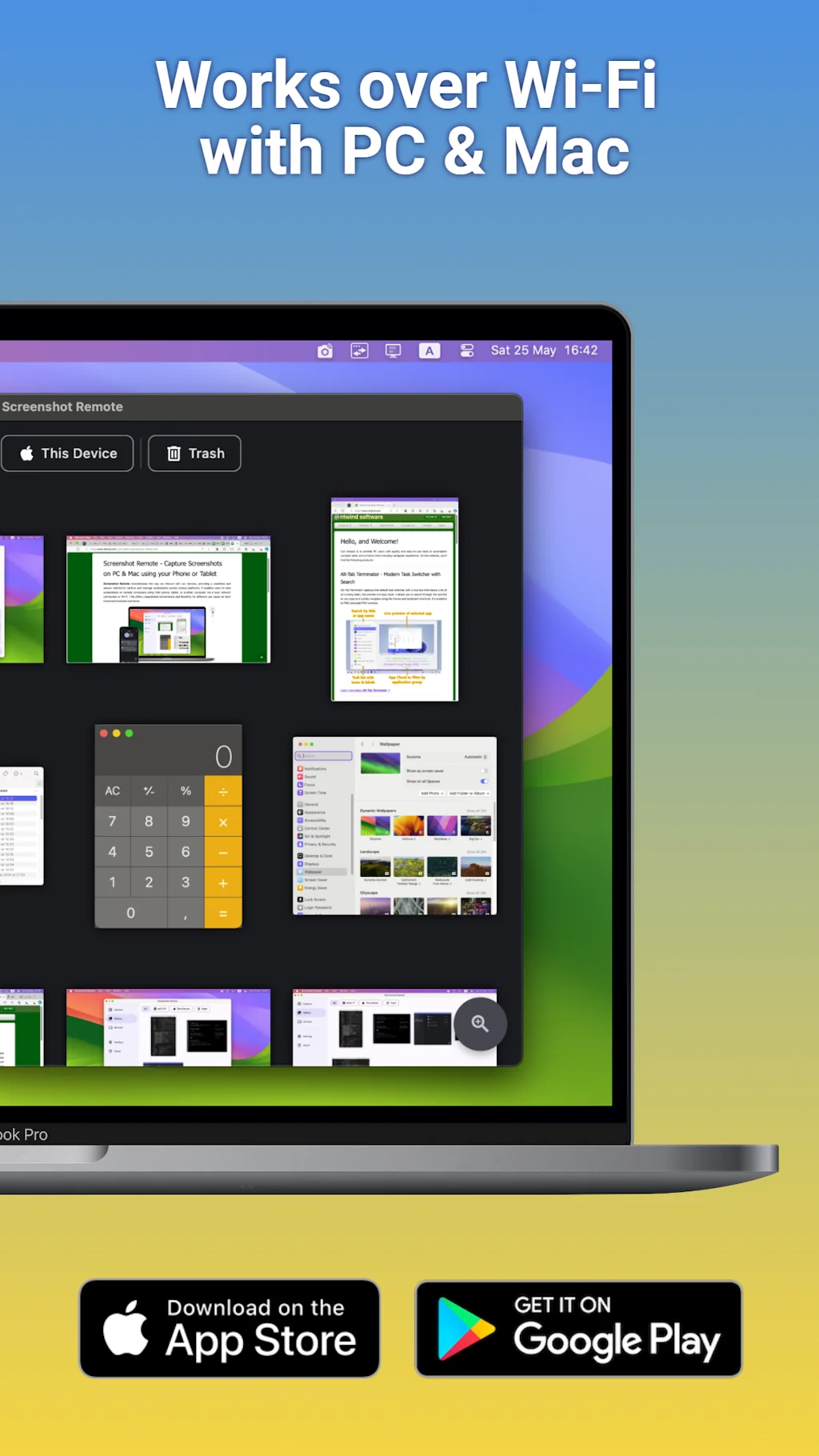
Task: Open the bottom-right thumbnail beneath Wallpaper settings
Action: pos(376,1027)
